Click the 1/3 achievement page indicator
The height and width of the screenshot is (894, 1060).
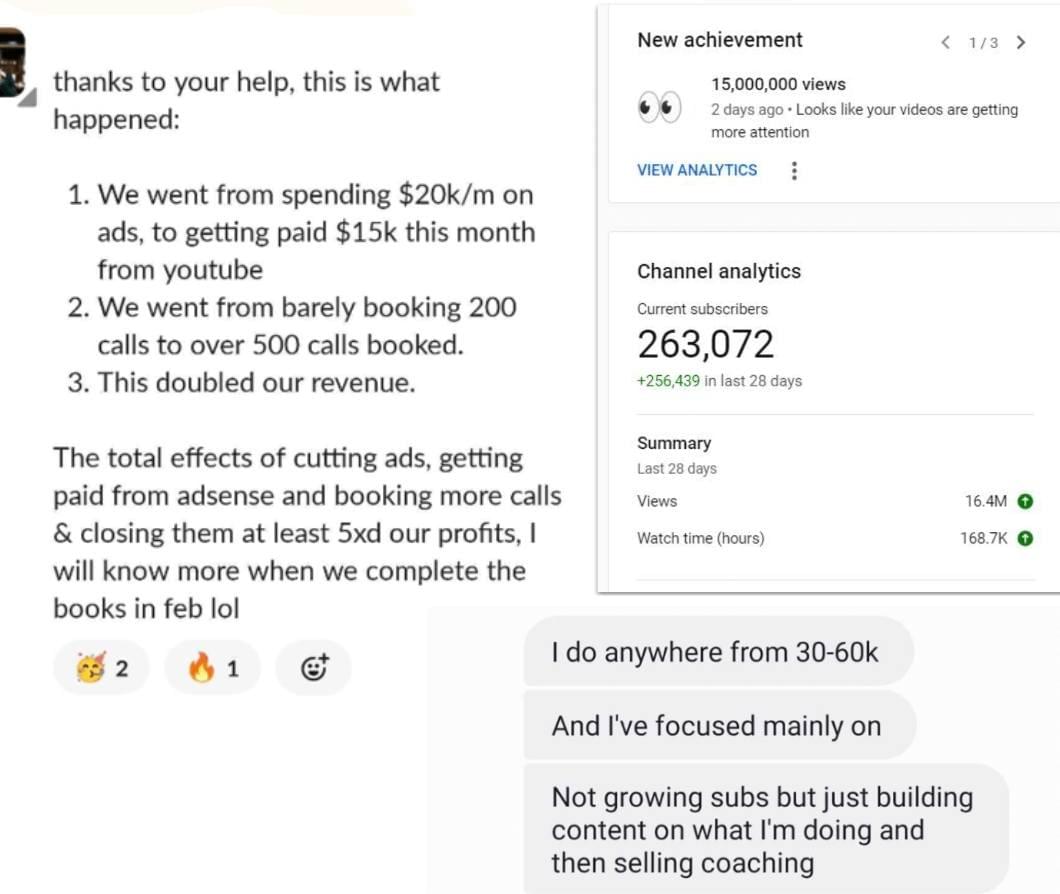pos(983,42)
